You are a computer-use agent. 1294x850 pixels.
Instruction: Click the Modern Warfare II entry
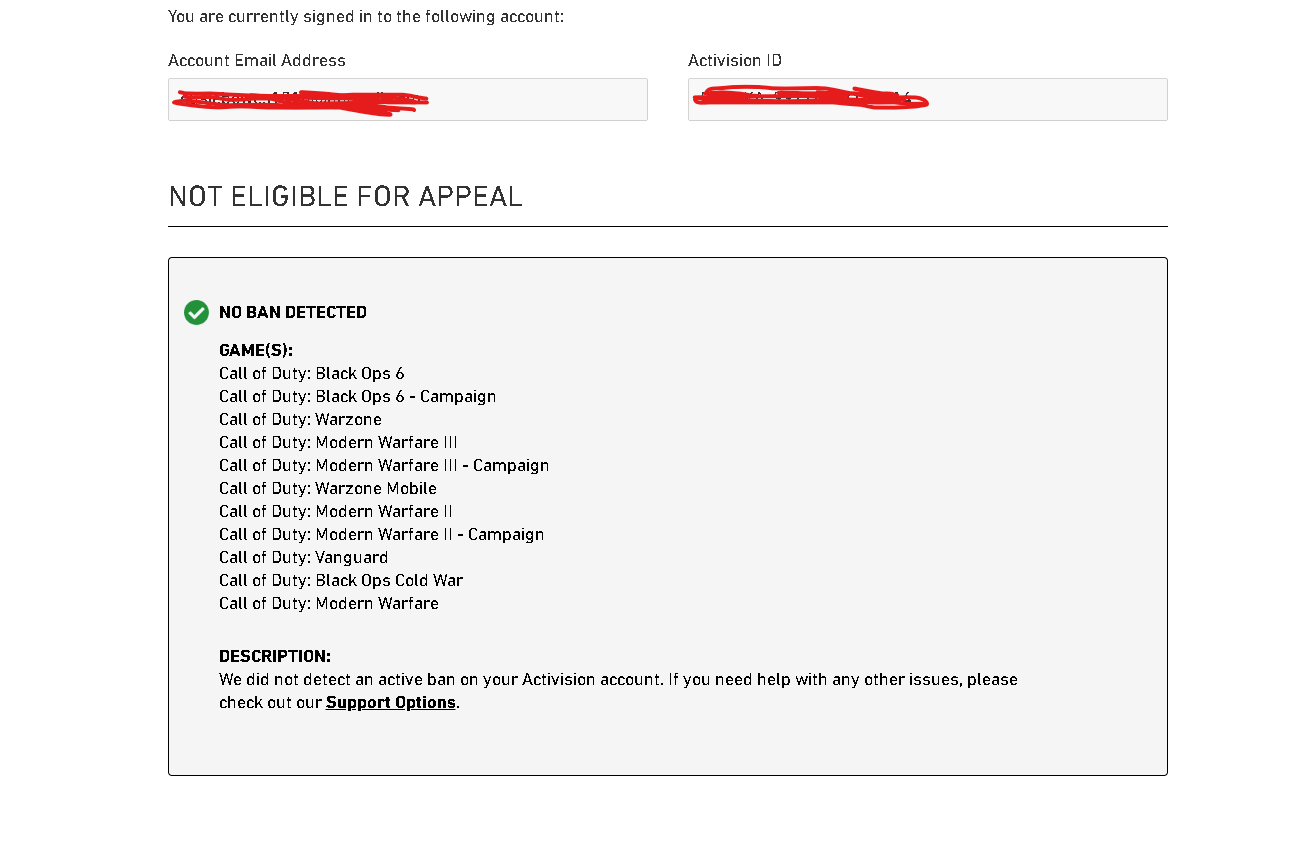pyautogui.click(x=335, y=511)
